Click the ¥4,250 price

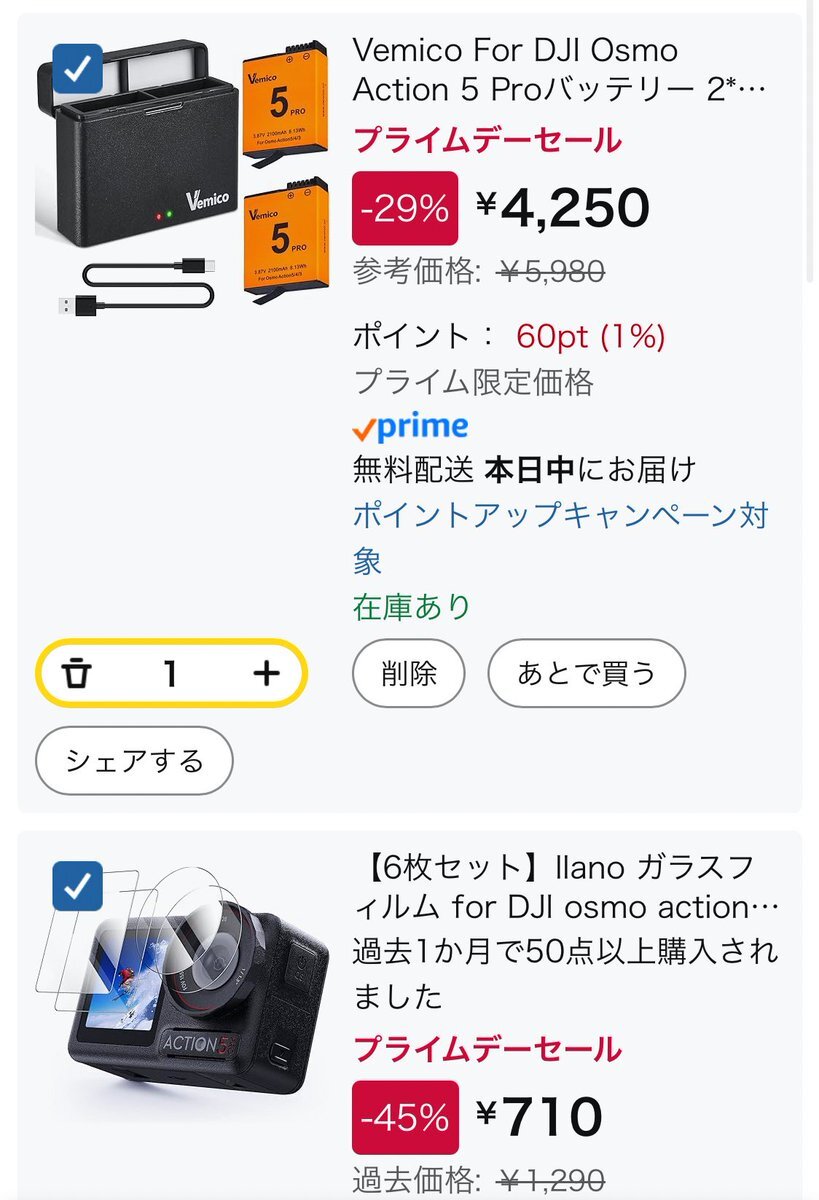pyautogui.click(x=563, y=207)
